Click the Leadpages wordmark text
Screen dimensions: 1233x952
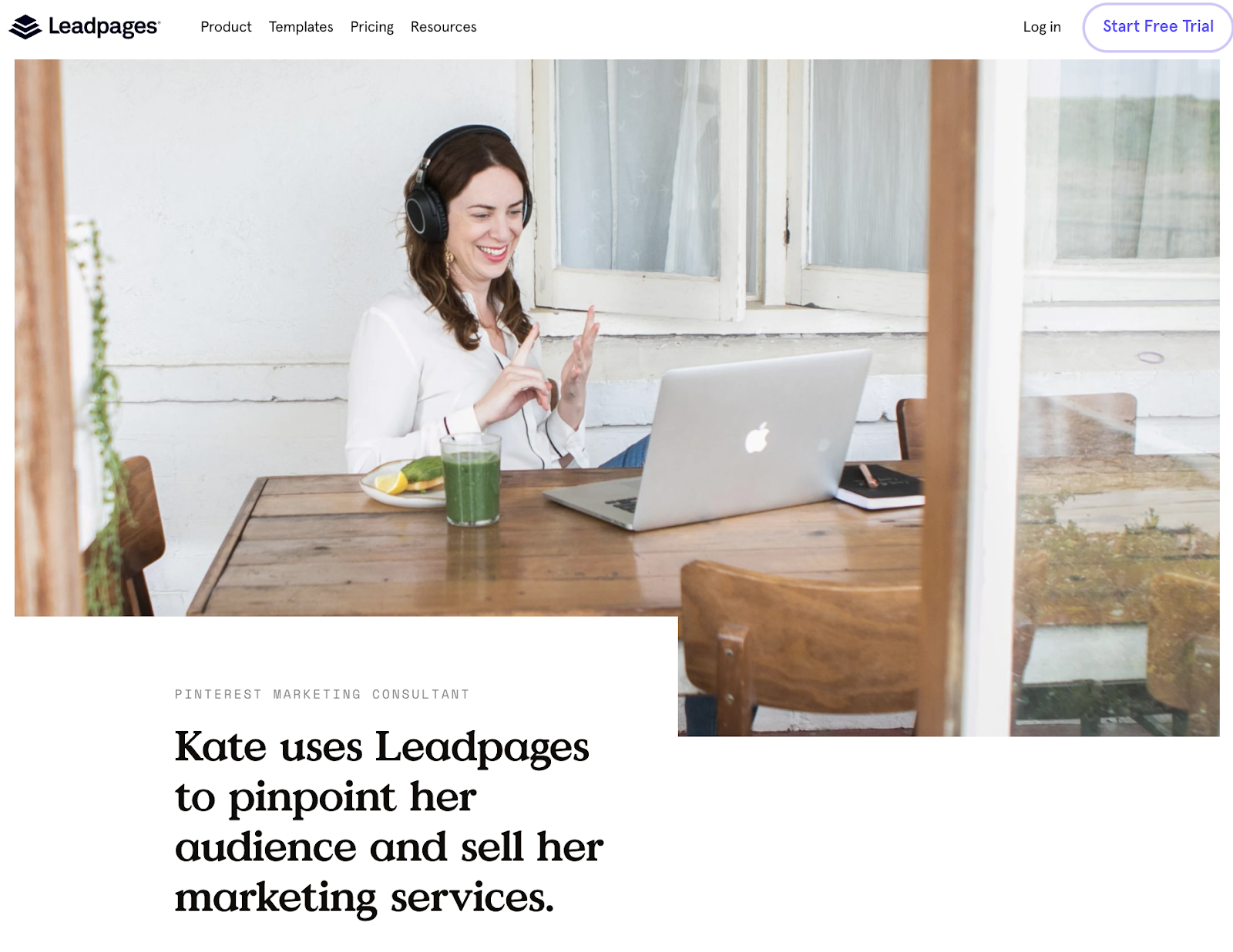pos(104,27)
